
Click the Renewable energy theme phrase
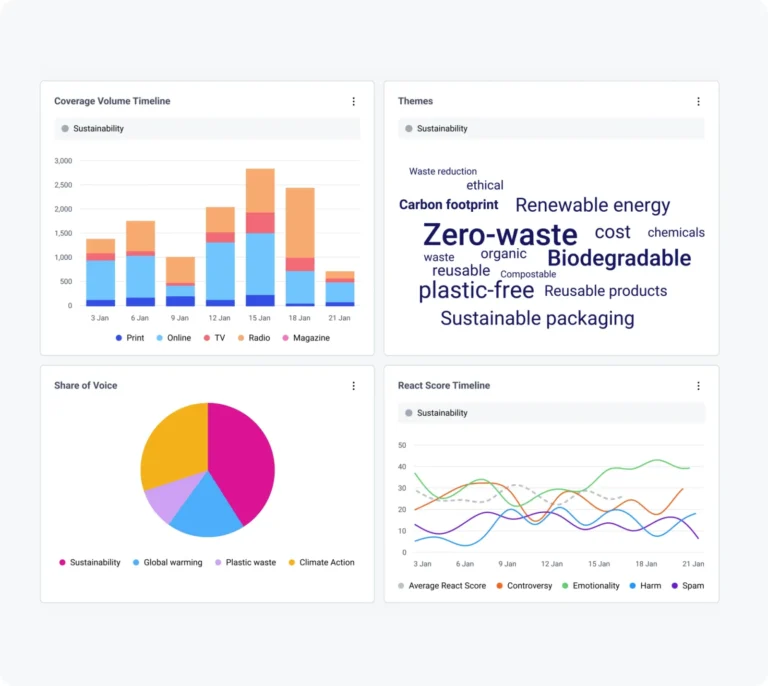[x=593, y=205]
